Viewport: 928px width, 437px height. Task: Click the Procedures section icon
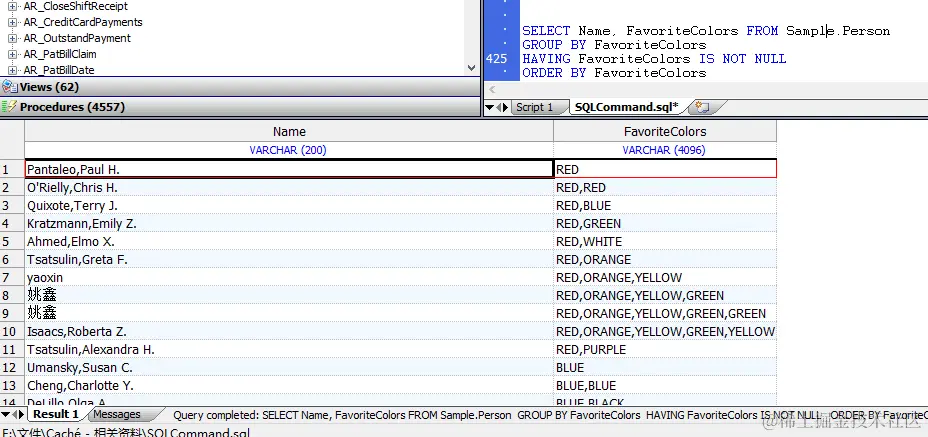9,107
